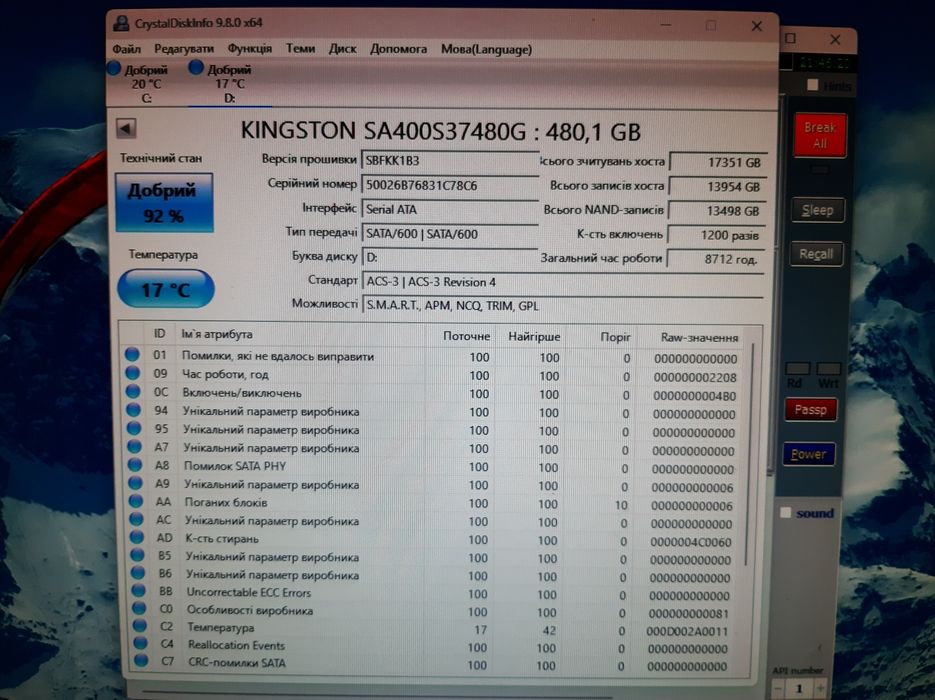
Task: Click status circle for attribute C0
Action: click(140, 608)
